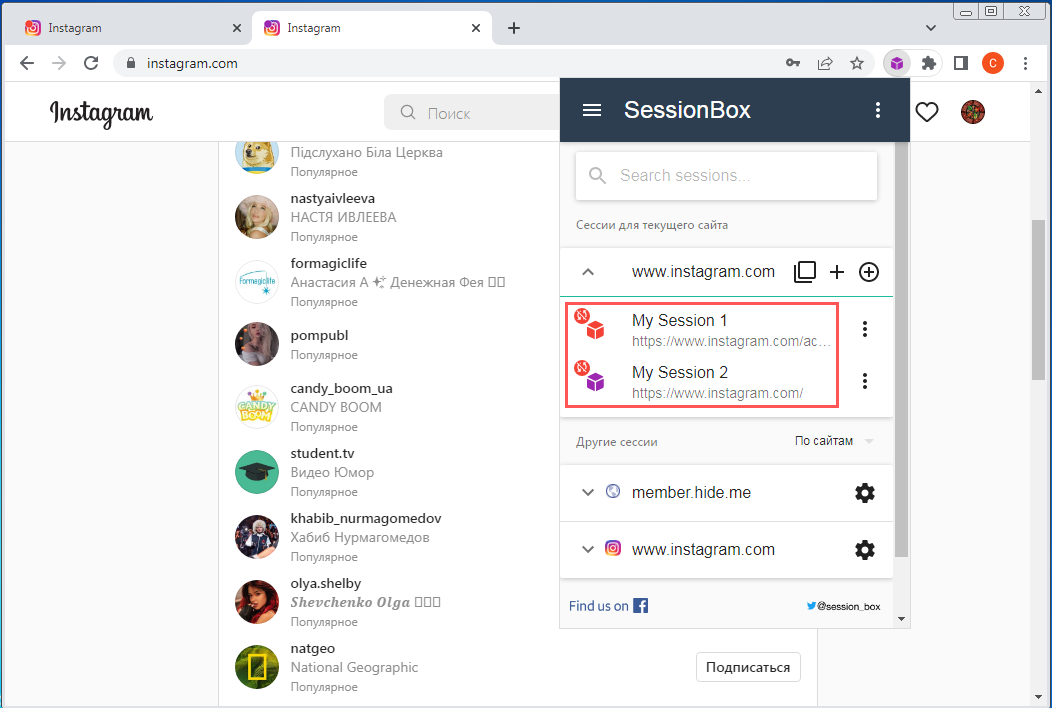Click the student.tv graduation cap avatar
Viewport: 1052px width, 708px height.
[x=257, y=472]
